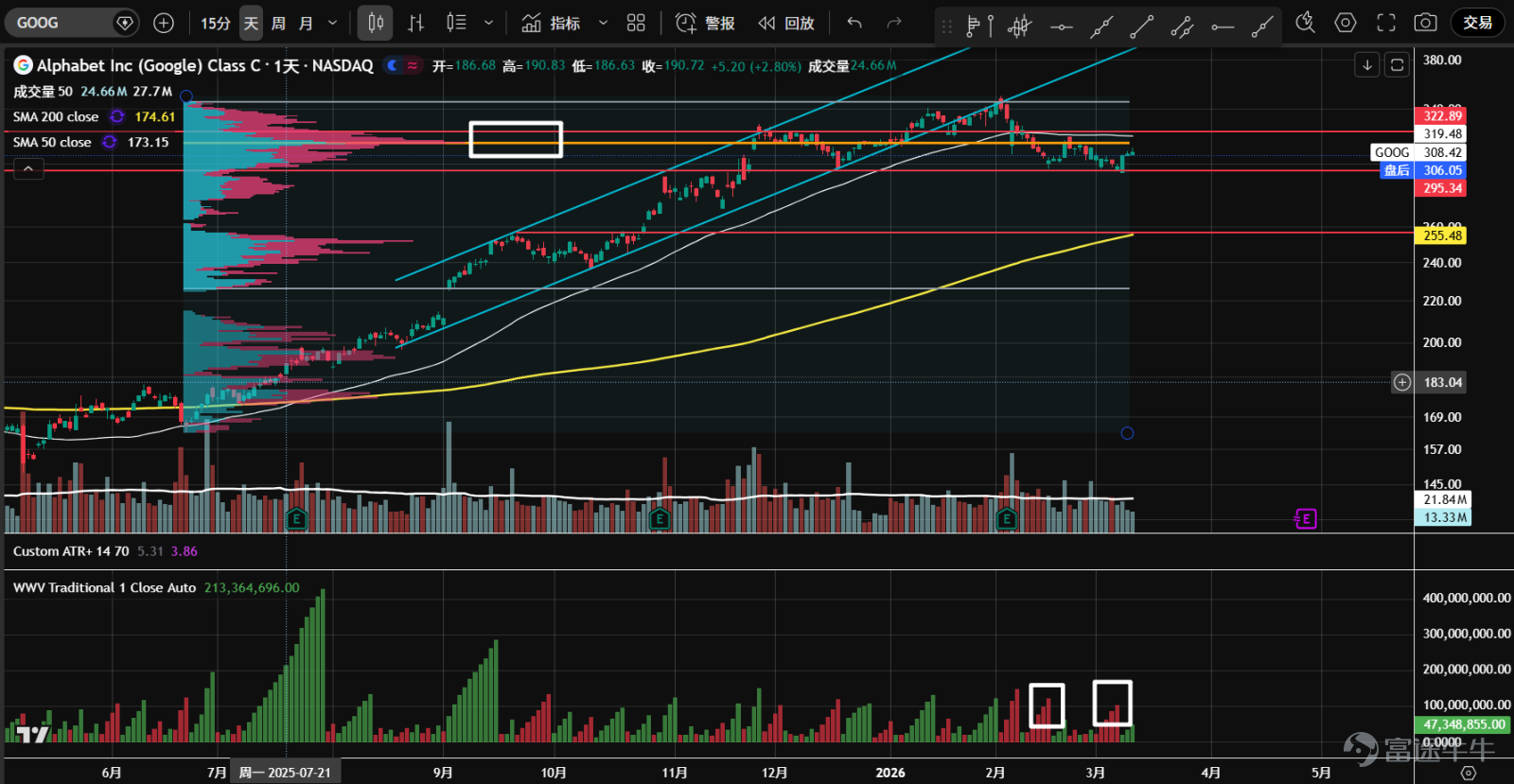Start 回放 bar replay
1514x784 pixels.
click(786, 23)
